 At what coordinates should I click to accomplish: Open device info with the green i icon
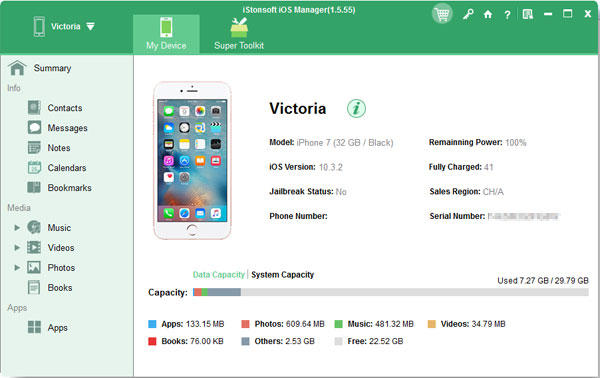point(356,108)
